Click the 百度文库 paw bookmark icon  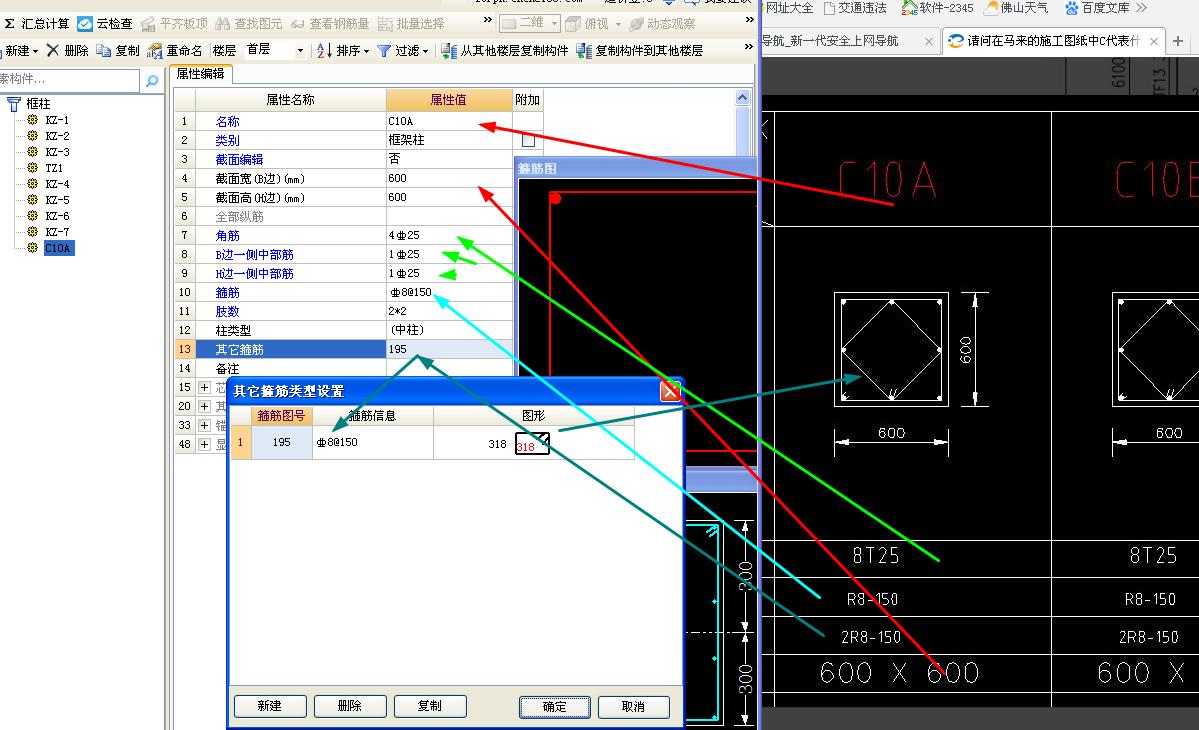pyautogui.click(x=1072, y=8)
